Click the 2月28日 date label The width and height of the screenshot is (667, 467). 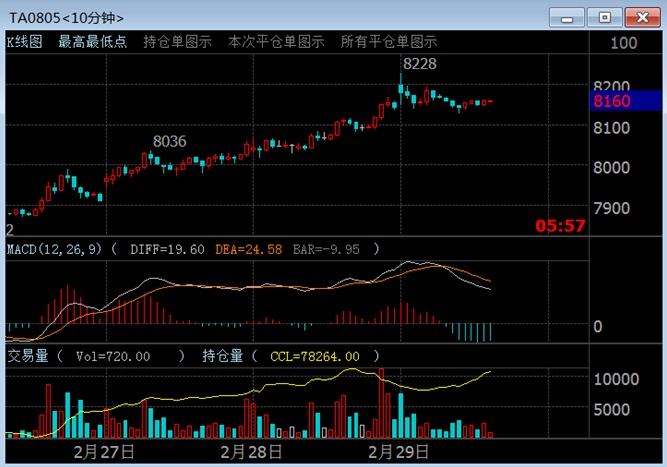pos(251,452)
